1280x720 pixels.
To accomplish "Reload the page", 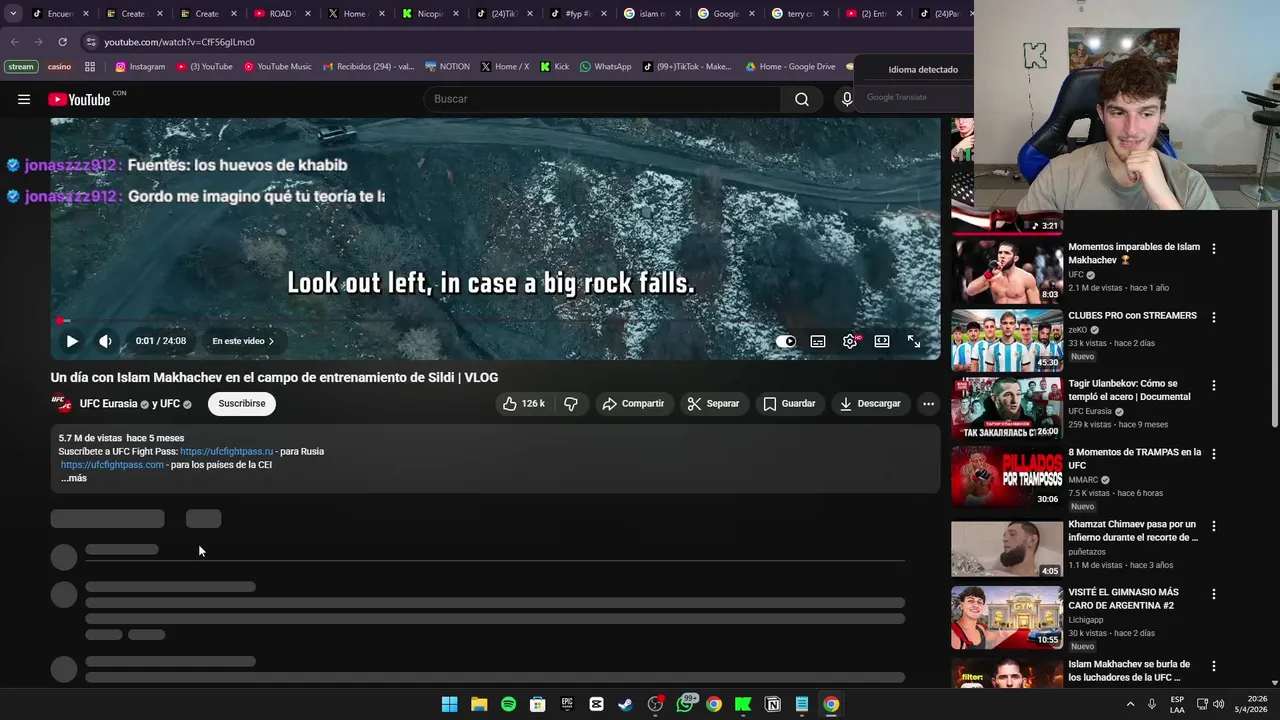I will coord(62,42).
